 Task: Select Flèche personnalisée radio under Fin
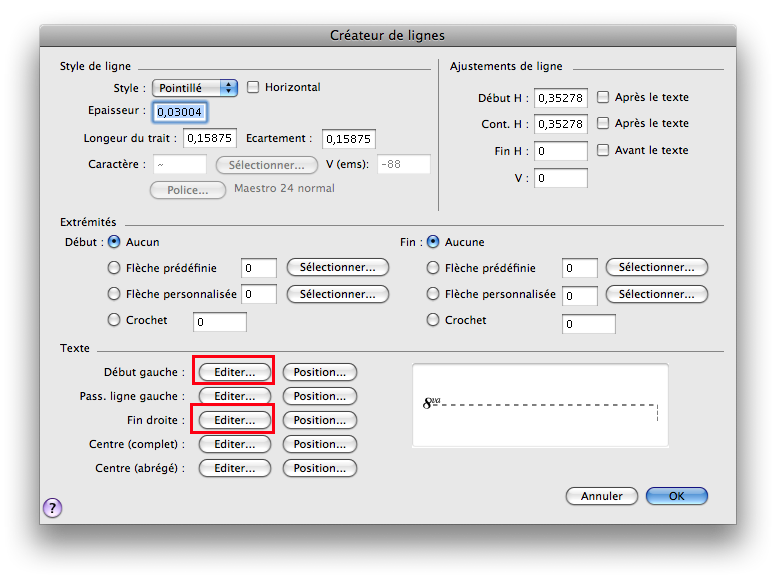433,295
